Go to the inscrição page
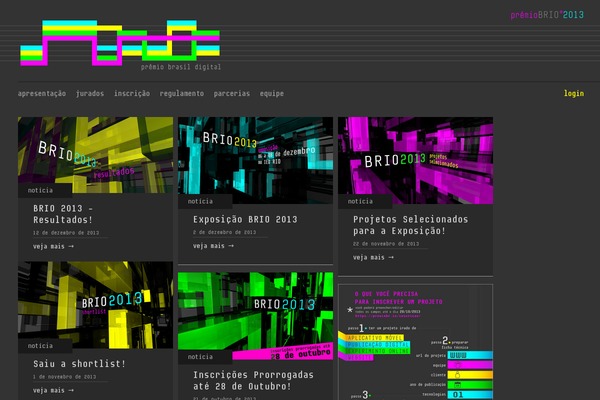The image size is (600, 400). coord(132,93)
